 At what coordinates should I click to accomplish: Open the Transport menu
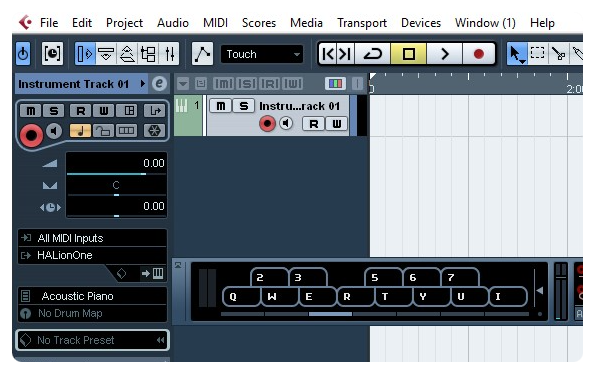[x=362, y=23]
